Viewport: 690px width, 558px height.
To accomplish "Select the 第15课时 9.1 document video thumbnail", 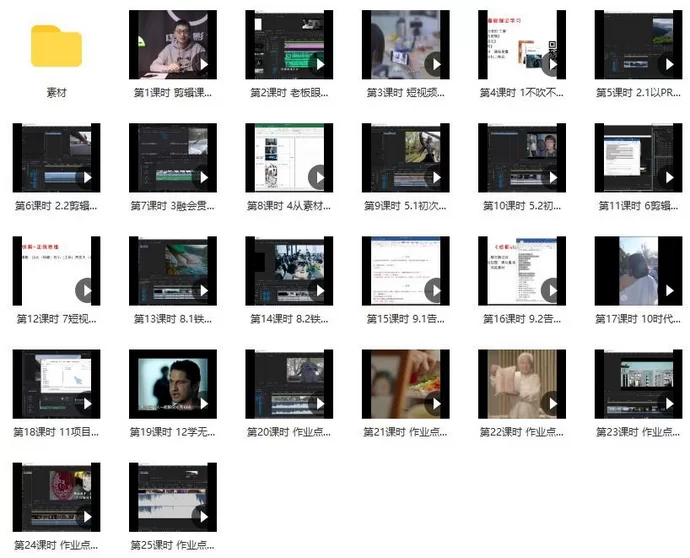I will tap(405, 271).
